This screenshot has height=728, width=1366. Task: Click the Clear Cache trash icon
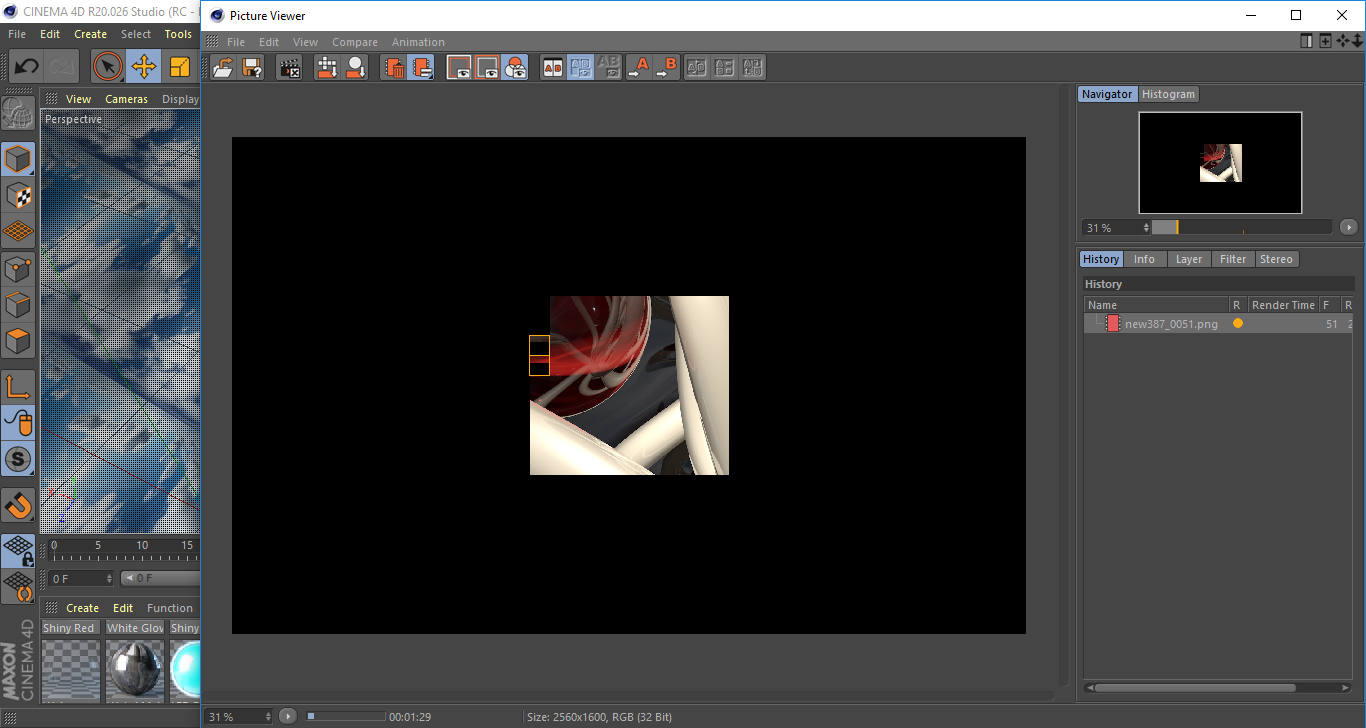click(395, 68)
